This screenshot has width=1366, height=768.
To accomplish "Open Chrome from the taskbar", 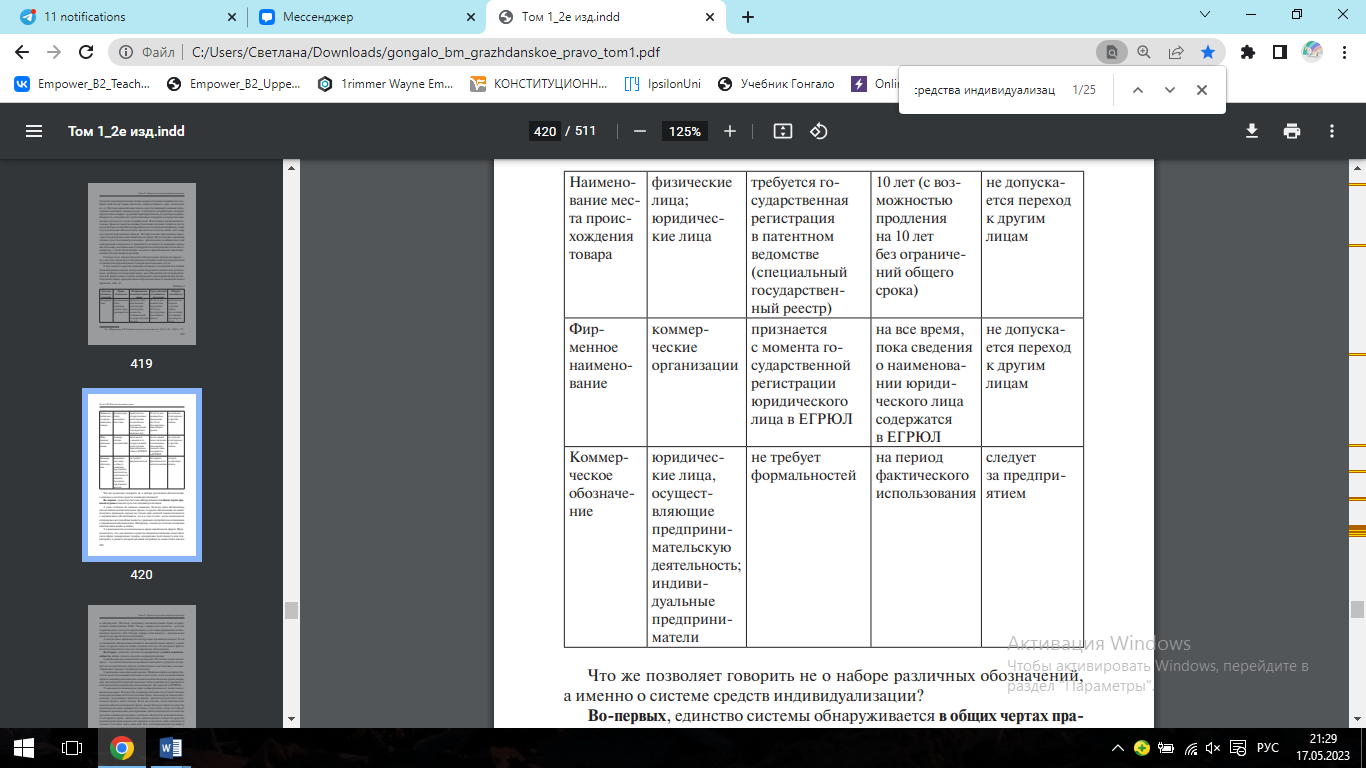I will tap(122, 747).
